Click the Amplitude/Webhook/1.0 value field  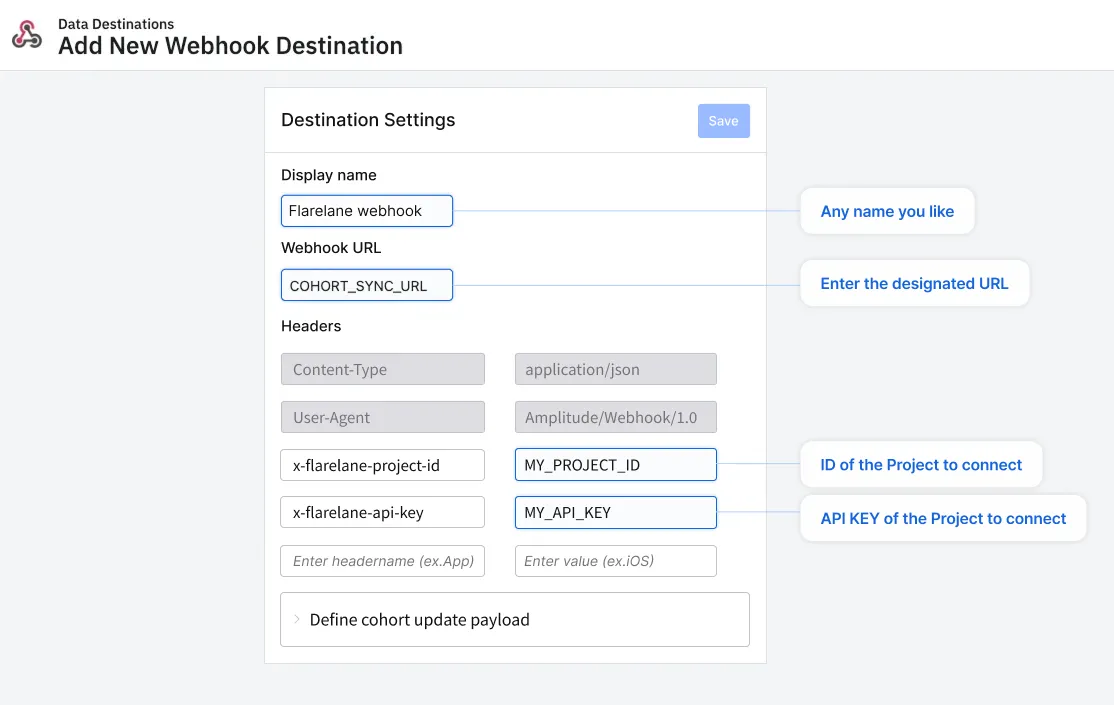(x=615, y=417)
